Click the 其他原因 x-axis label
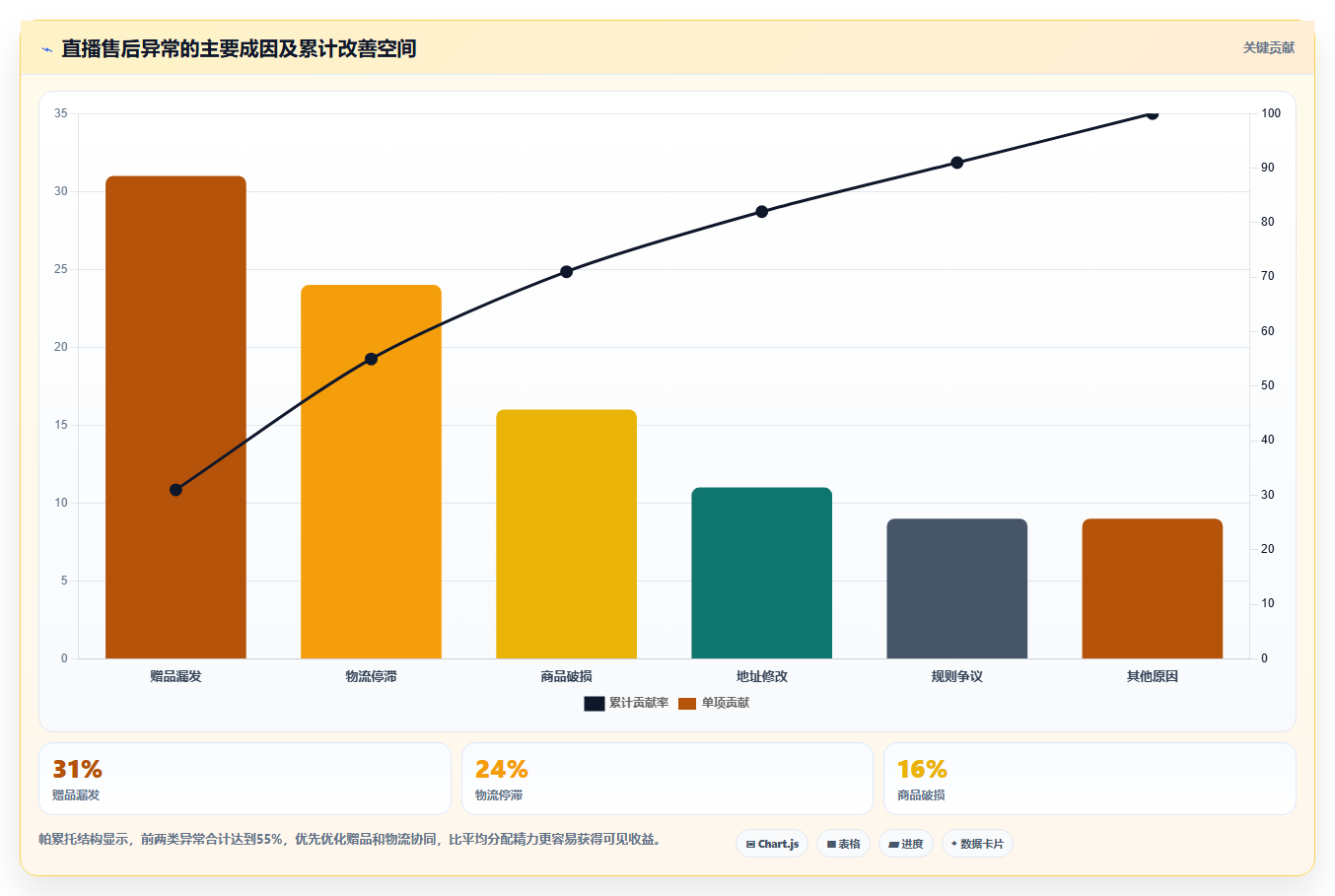The height and width of the screenshot is (896, 1335). 1152,676
